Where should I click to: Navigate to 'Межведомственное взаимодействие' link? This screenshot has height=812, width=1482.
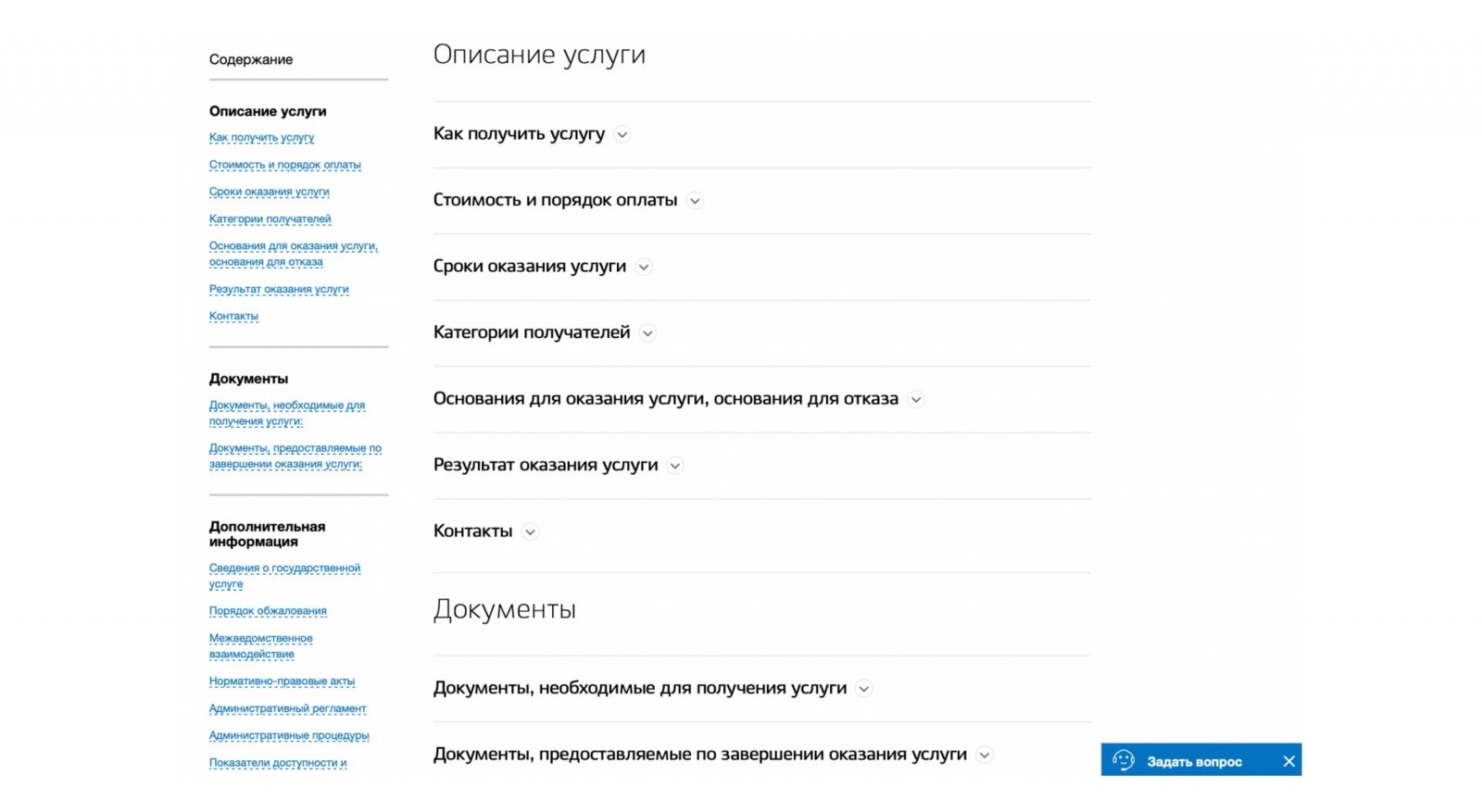click(260, 646)
